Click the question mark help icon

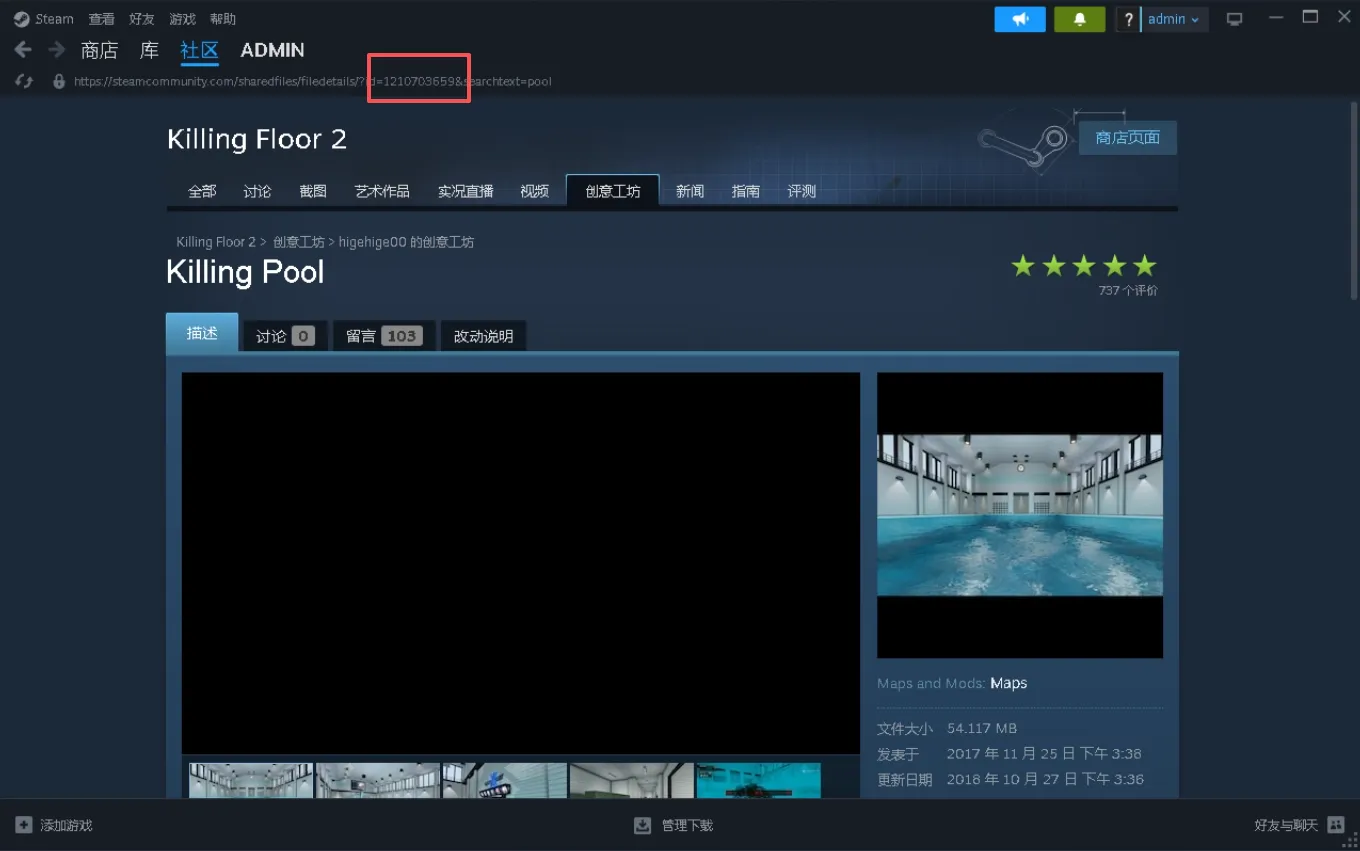(x=1128, y=19)
